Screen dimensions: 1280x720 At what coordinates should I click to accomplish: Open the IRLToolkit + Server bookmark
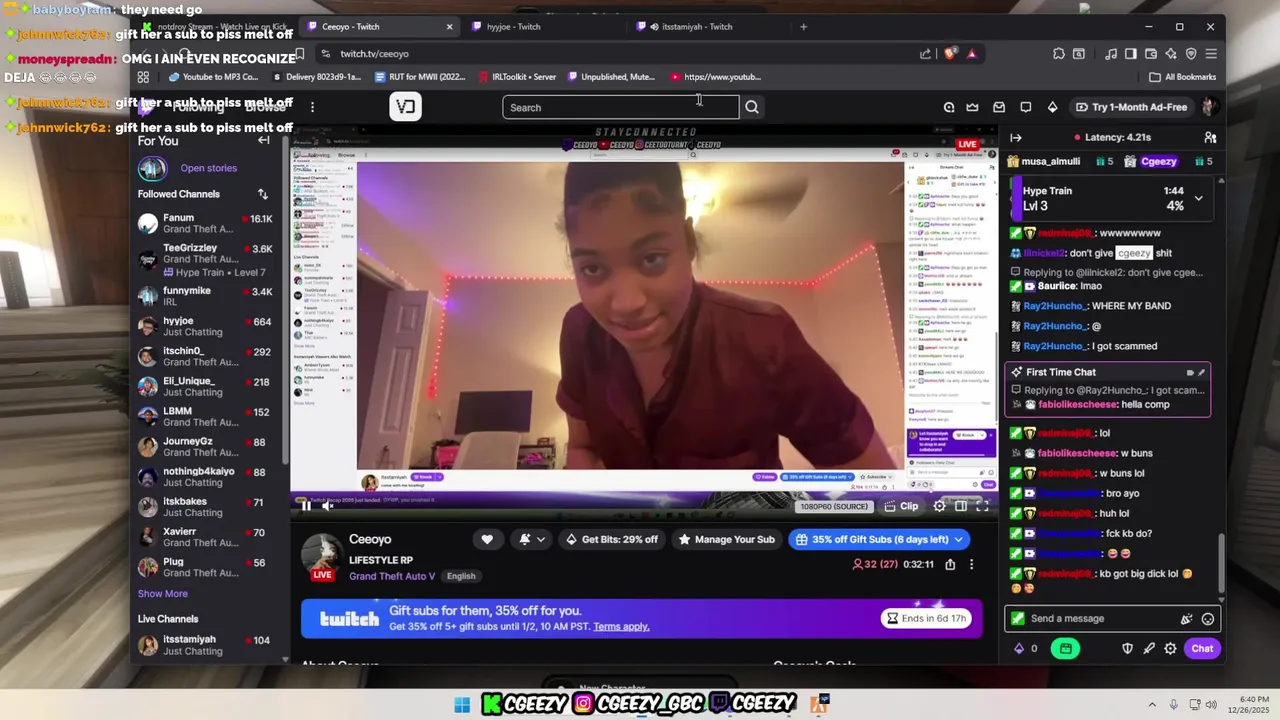(516, 77)
